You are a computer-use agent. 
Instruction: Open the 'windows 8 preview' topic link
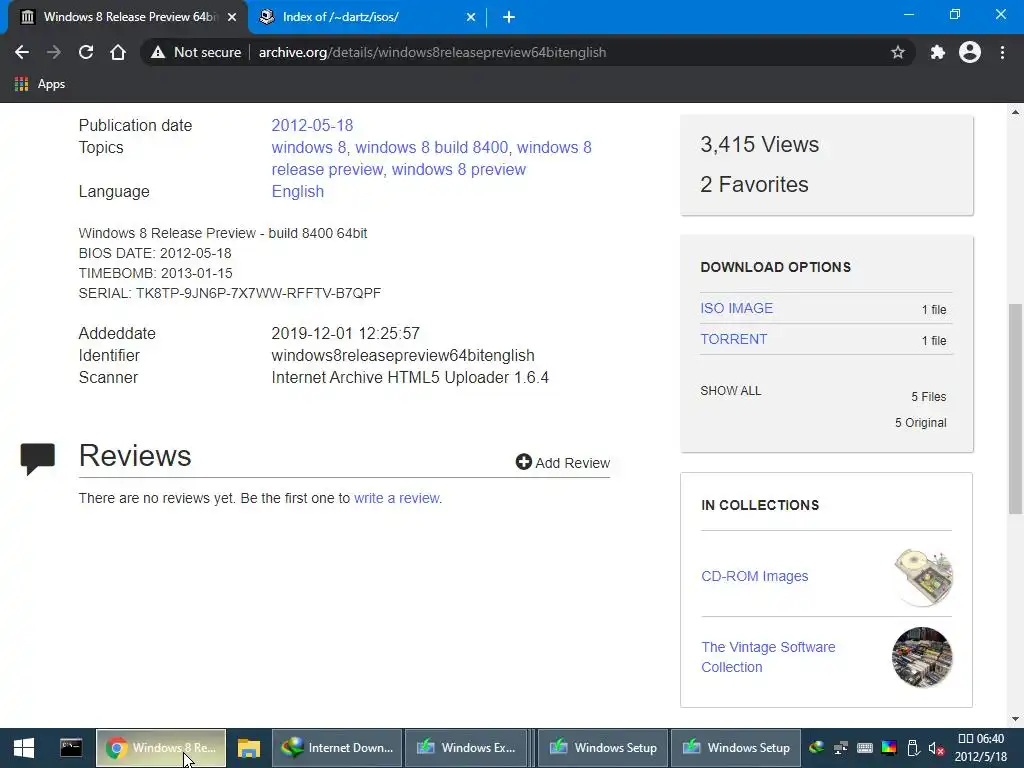pos(458,170)
